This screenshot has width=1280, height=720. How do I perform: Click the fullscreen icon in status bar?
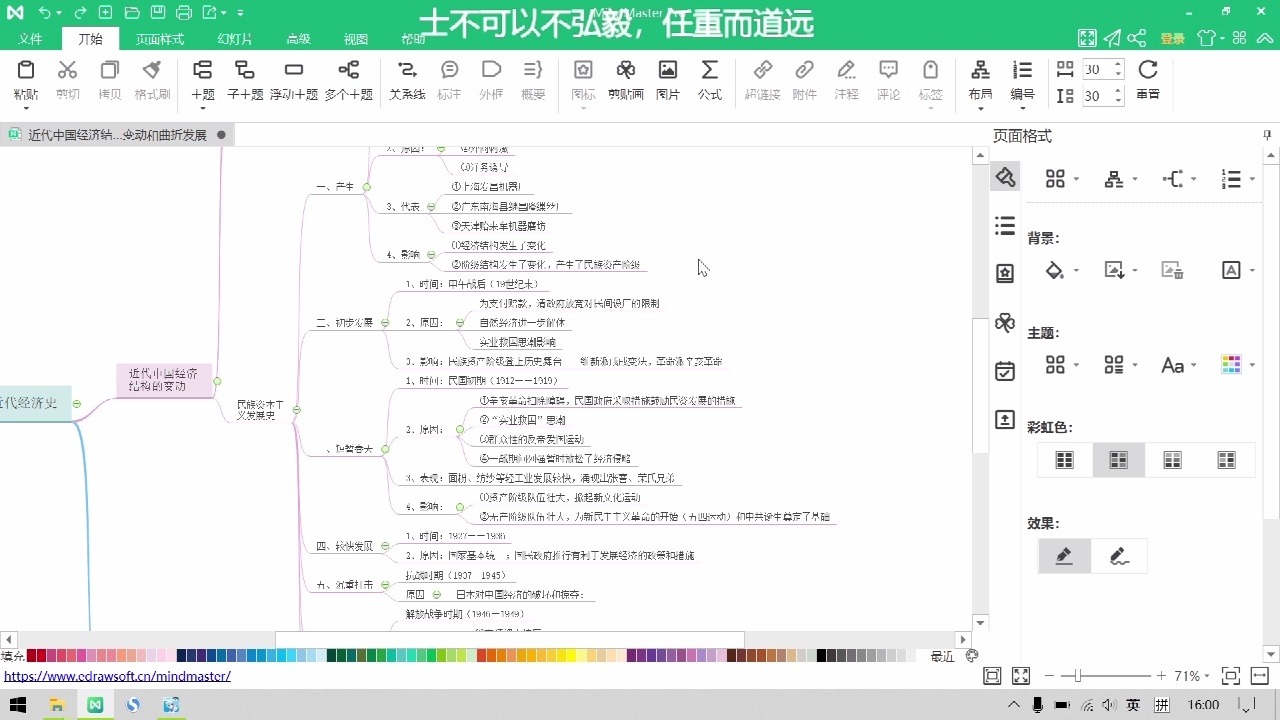[x=1020, y=676]
